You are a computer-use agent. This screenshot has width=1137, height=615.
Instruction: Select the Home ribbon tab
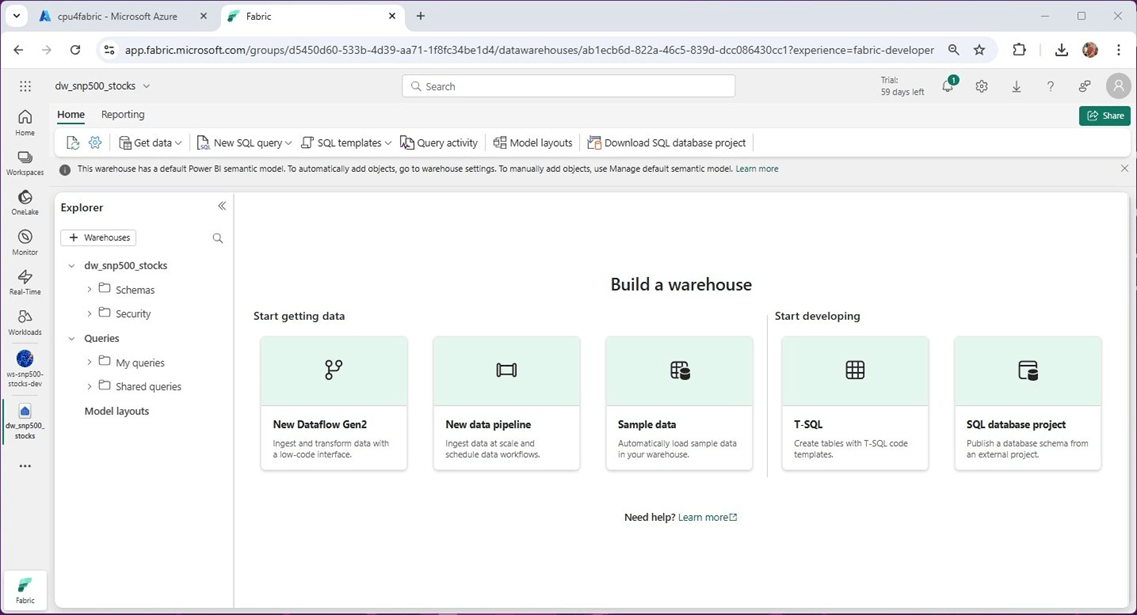pos(71,115)
